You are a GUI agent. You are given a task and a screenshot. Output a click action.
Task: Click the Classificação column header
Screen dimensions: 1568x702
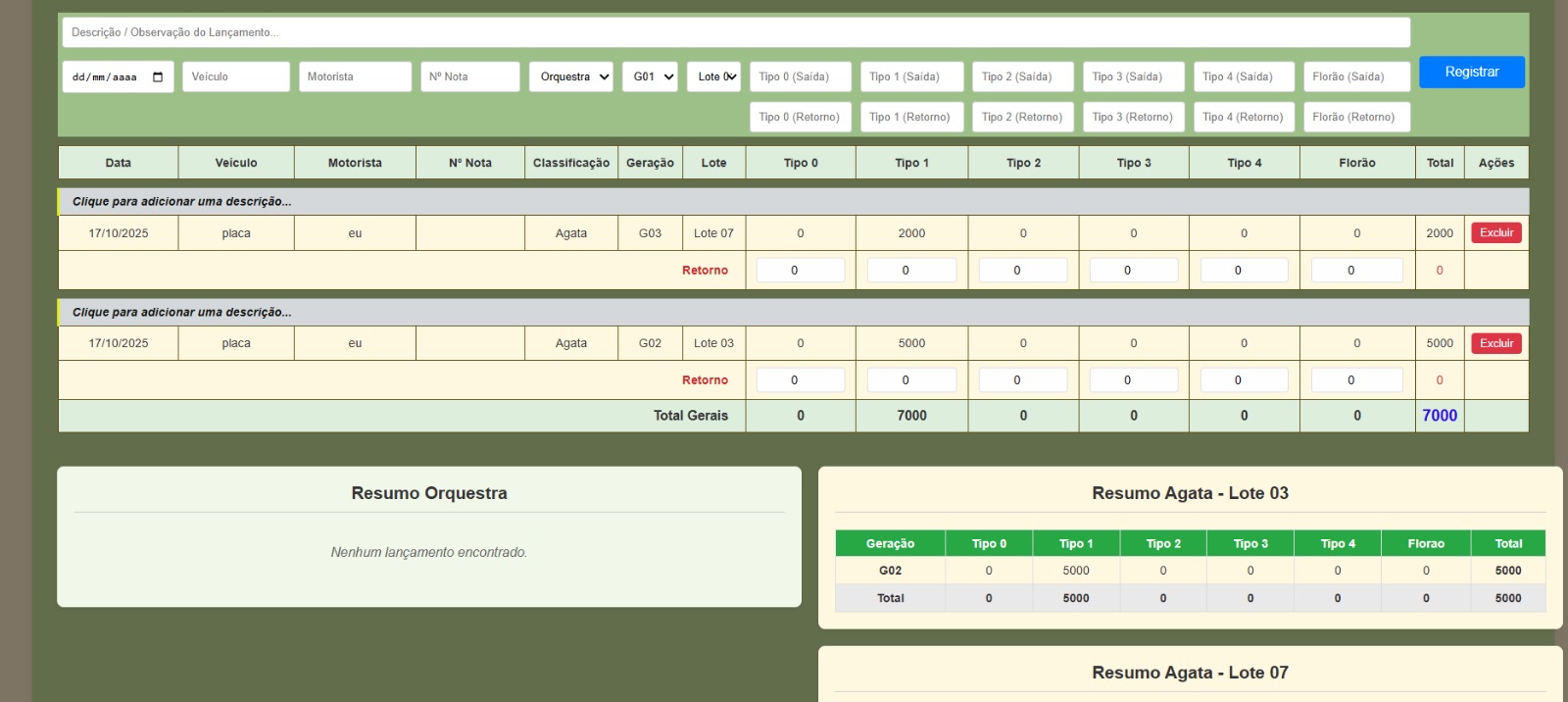(x=571, y=163)
